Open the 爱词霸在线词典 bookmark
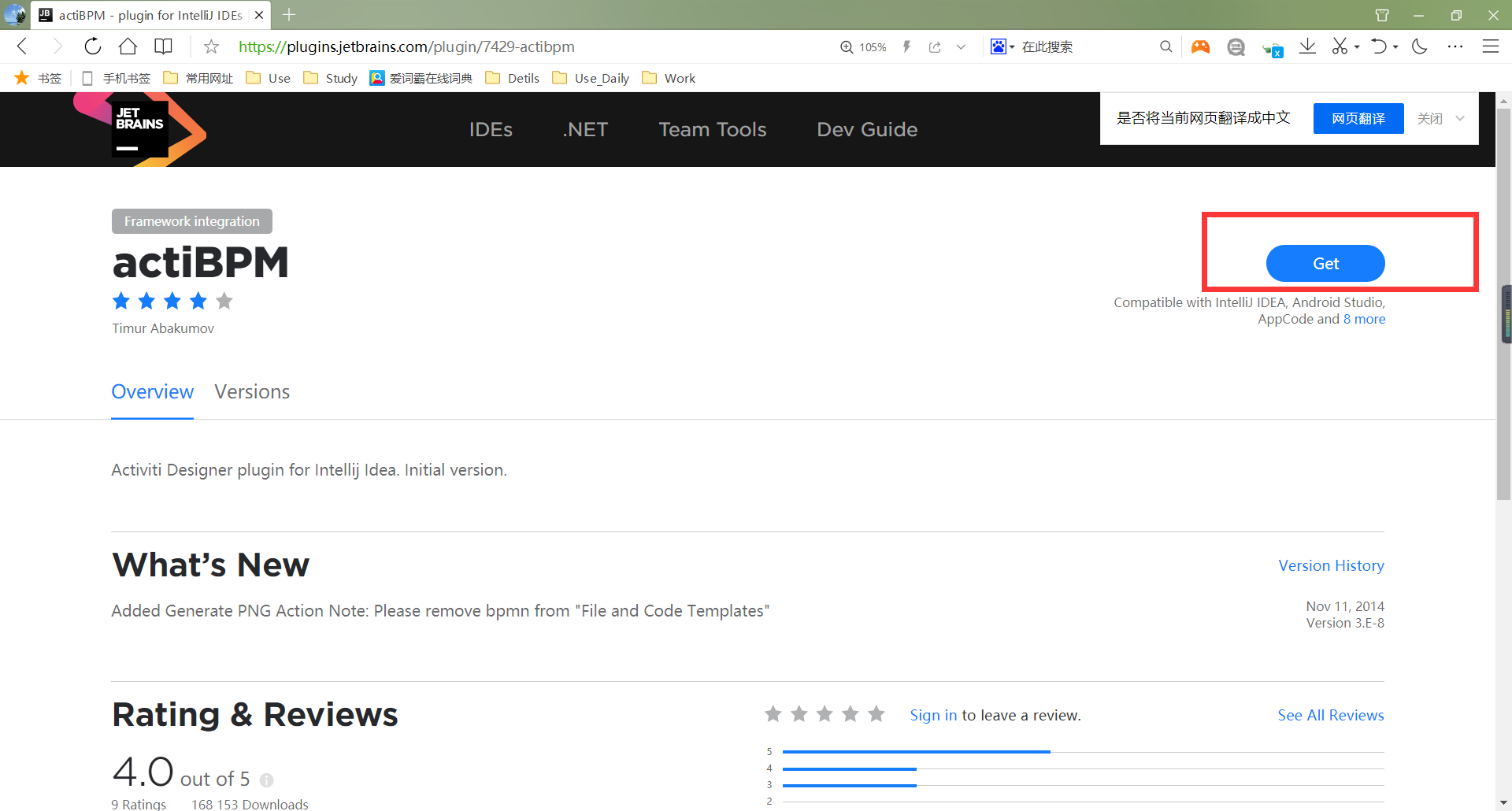Image resolution: width=1512 pixels, height=811 pixels. tap(421, 78)
